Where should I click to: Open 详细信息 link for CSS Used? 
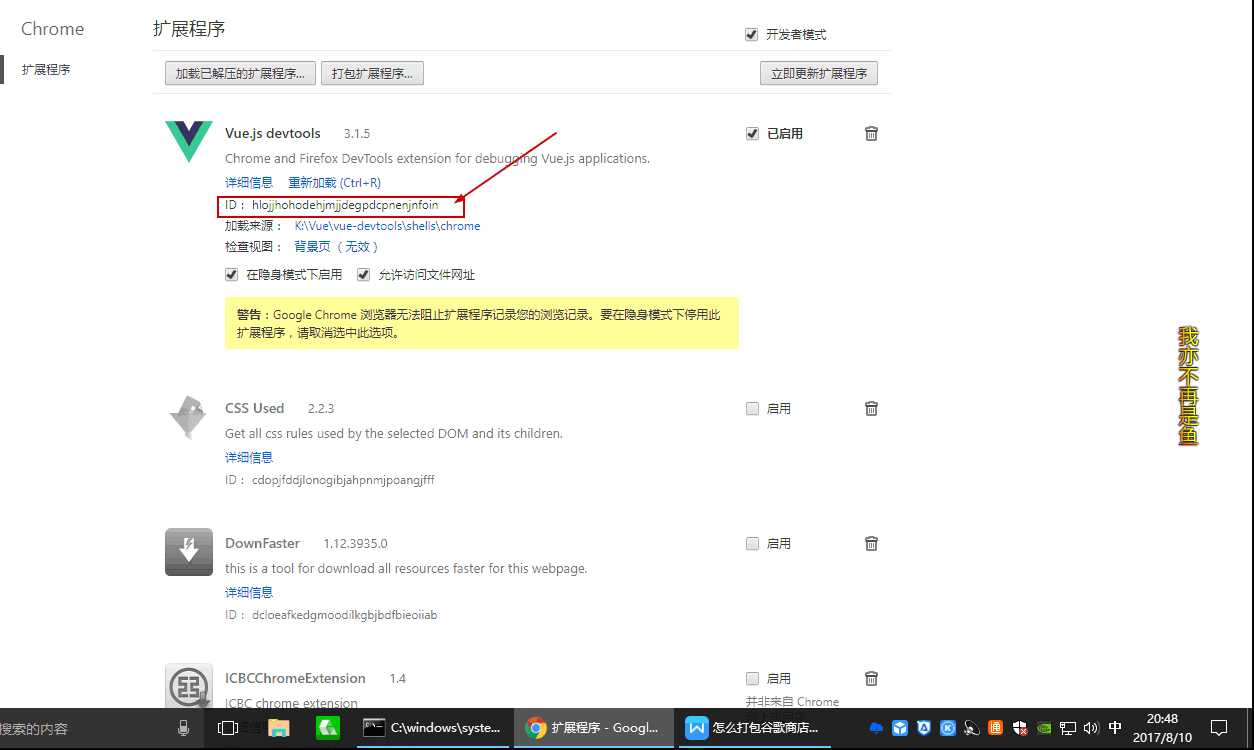click(x=249, y=457)
